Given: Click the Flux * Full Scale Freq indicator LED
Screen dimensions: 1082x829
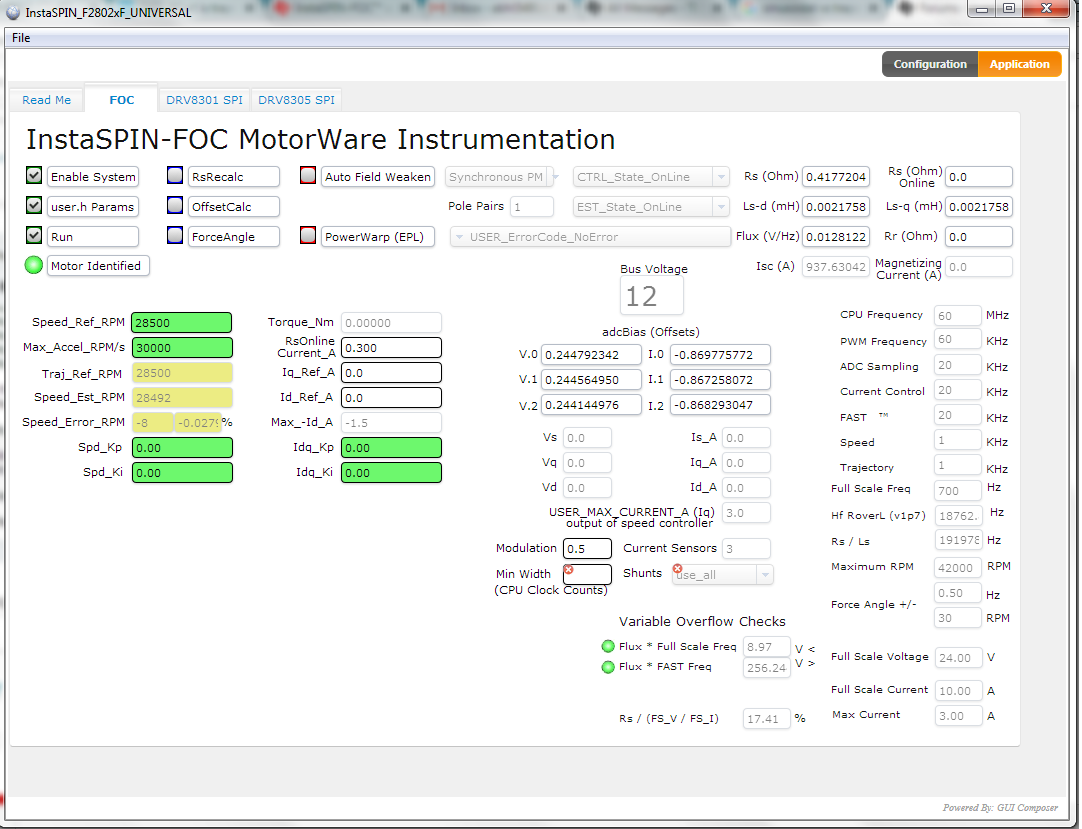Looking at the screenshot, I should 608,646.
